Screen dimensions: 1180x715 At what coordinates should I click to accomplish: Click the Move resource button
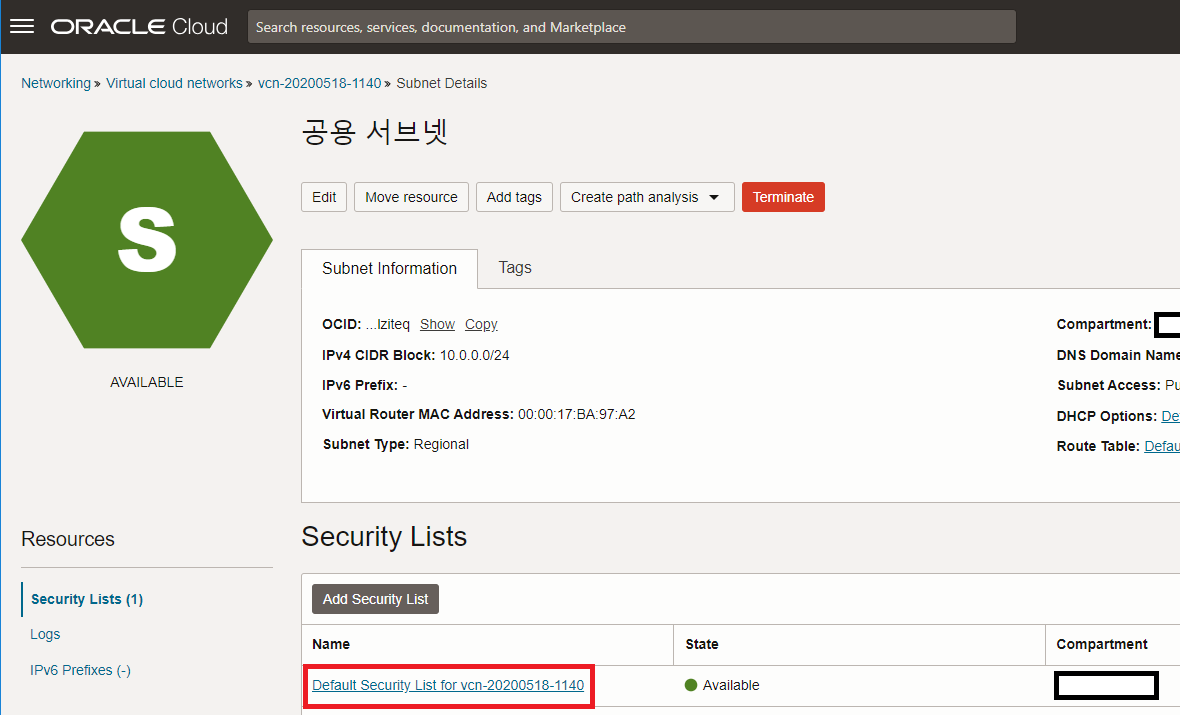point(411,196)
